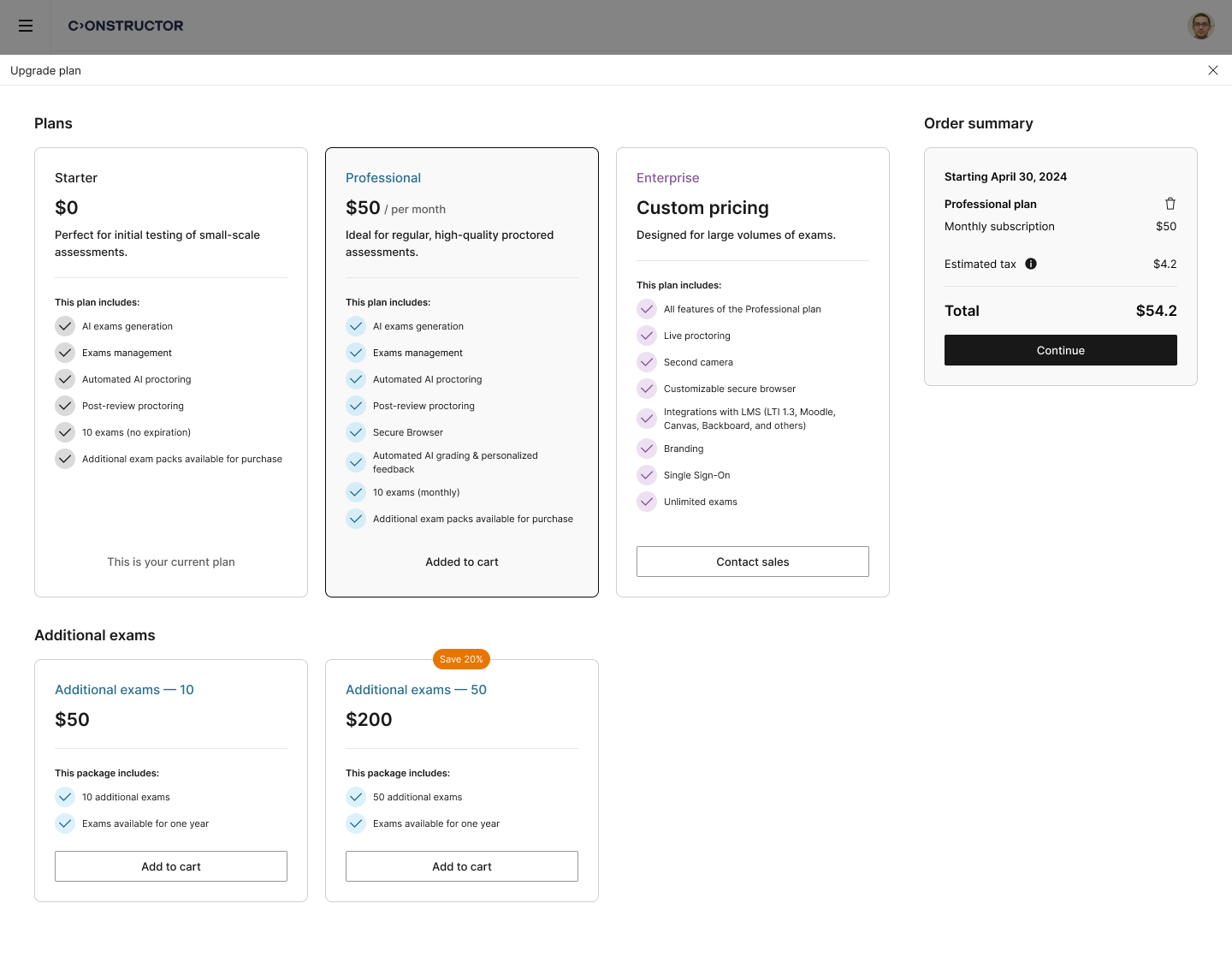Click Added to cart on Professional plan
1232x957 pixels.
462,562
